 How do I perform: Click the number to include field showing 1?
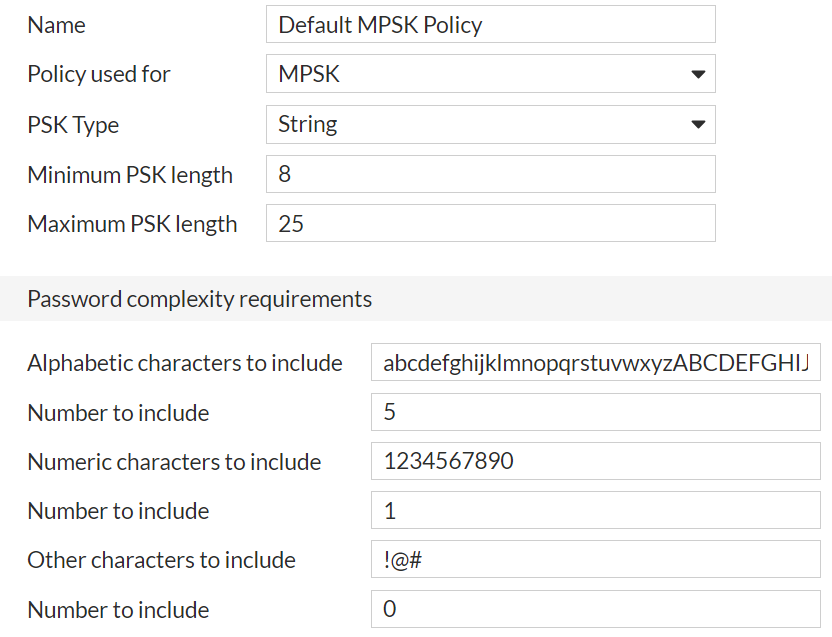[595, 510]
